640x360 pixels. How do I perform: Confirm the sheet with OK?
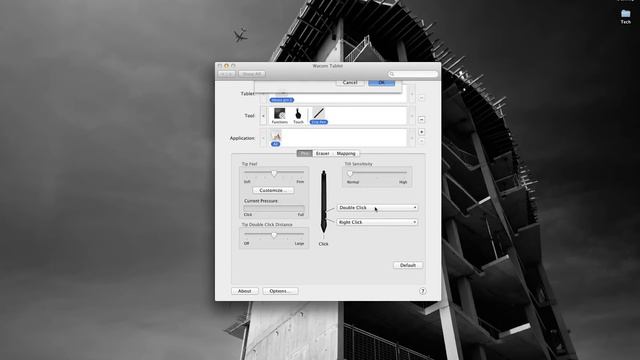(x=381, y=82)
